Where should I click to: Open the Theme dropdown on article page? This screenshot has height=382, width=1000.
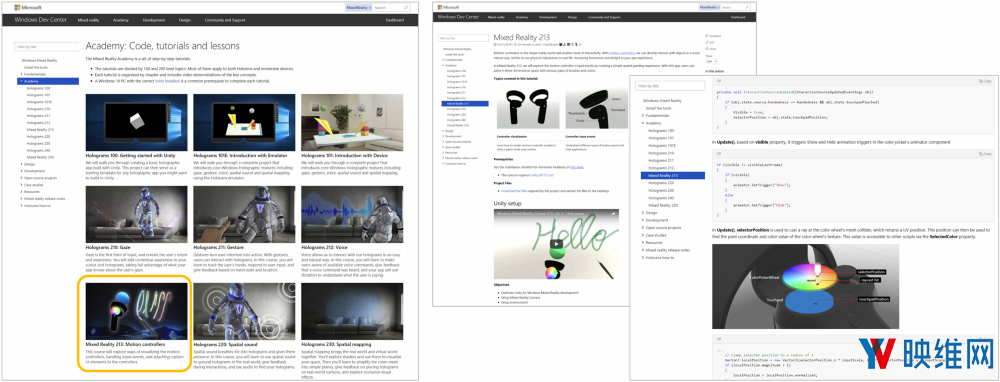pyautogui.click(x=713, y=62)
